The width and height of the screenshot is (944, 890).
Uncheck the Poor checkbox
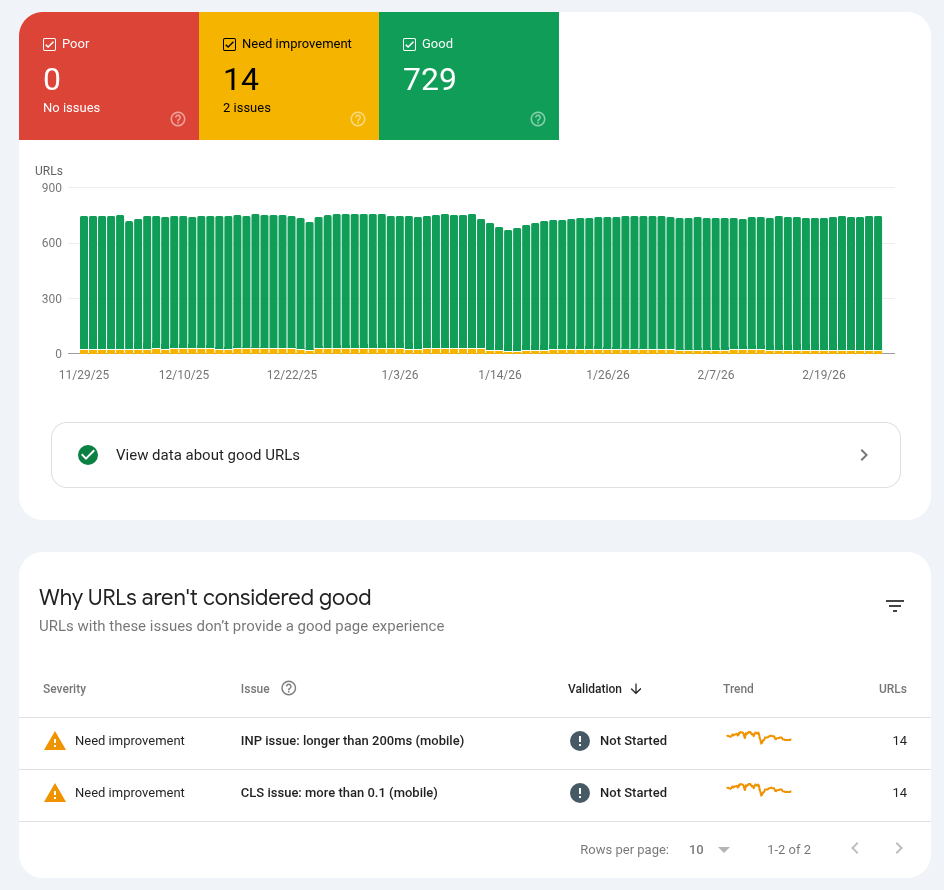pyautogui.click(x=49, y=44)
